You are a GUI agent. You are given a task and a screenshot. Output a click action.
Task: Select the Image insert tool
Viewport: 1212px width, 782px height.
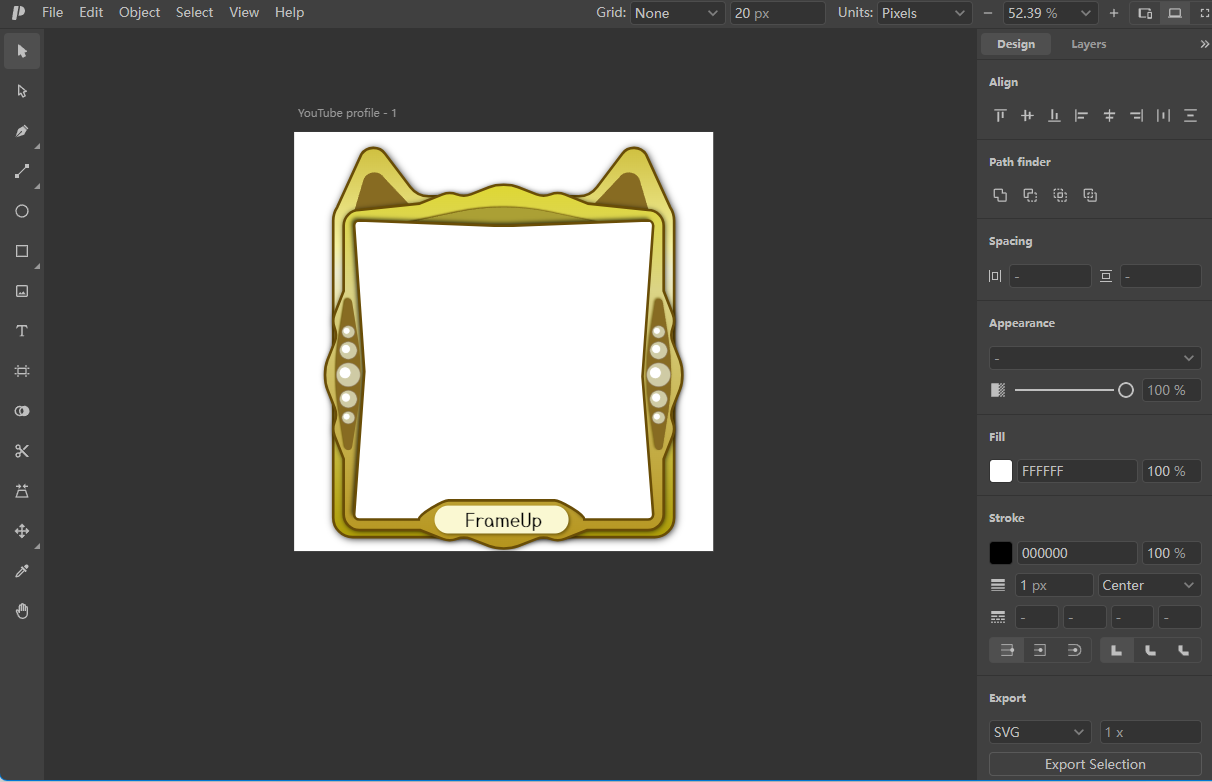[x=22, y=291]
